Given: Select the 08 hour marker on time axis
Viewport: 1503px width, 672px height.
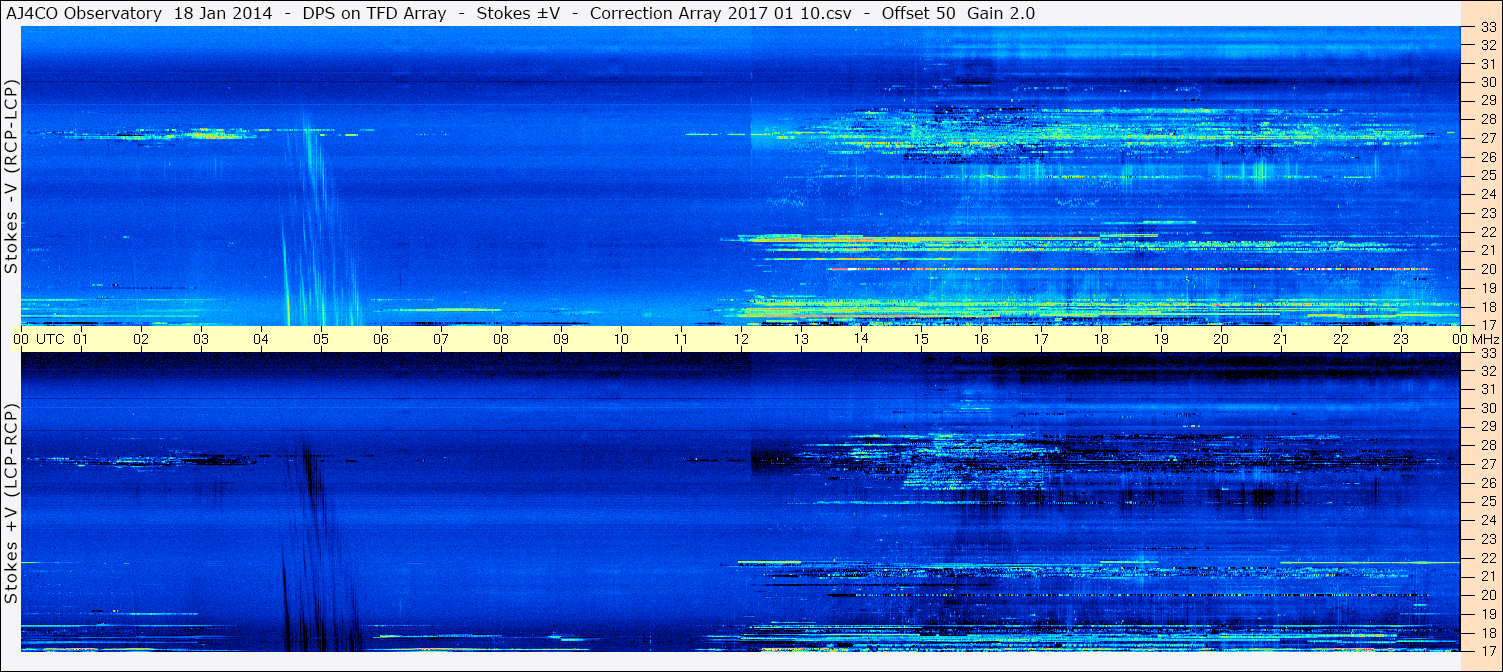Looking at the screenshot, I should 501,339.
